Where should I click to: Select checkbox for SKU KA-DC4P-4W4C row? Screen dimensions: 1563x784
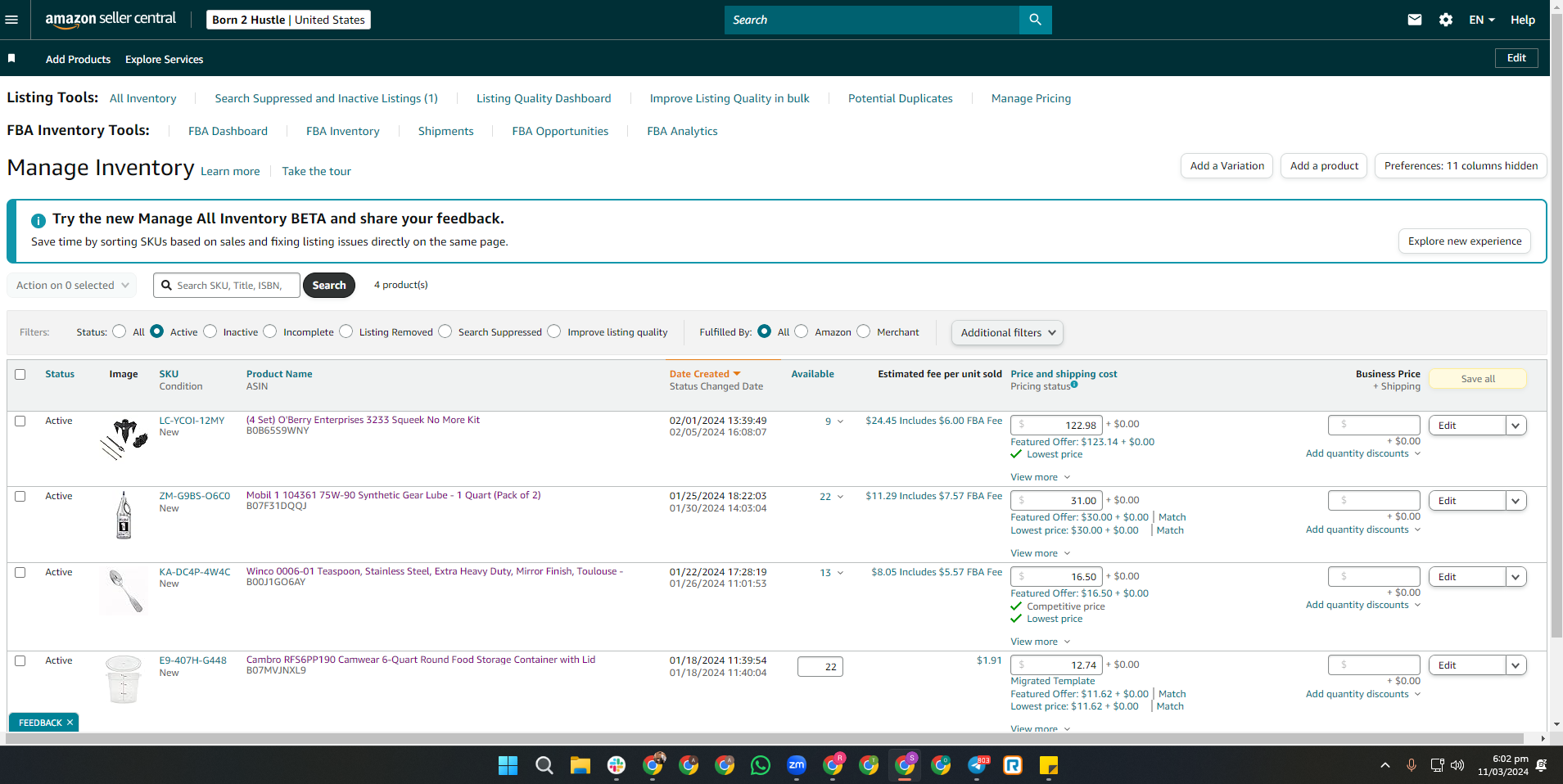tap(20, 572)
